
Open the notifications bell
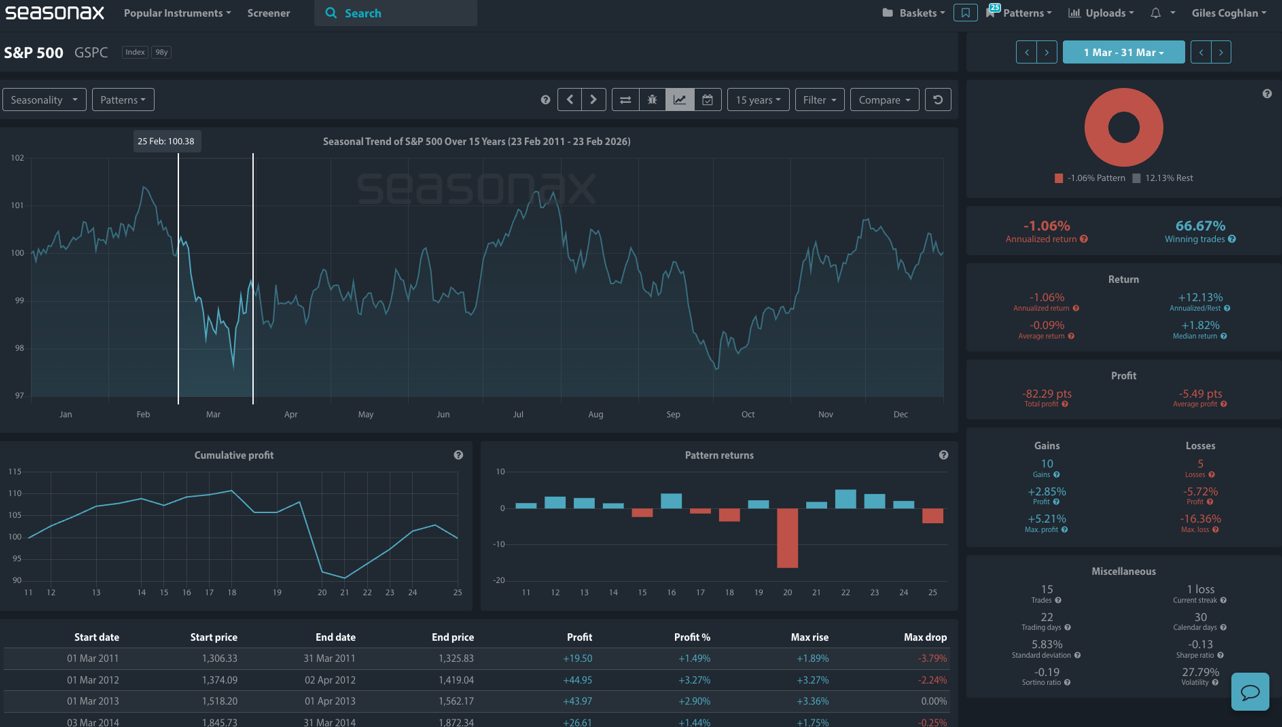[x=1156, y=13]
